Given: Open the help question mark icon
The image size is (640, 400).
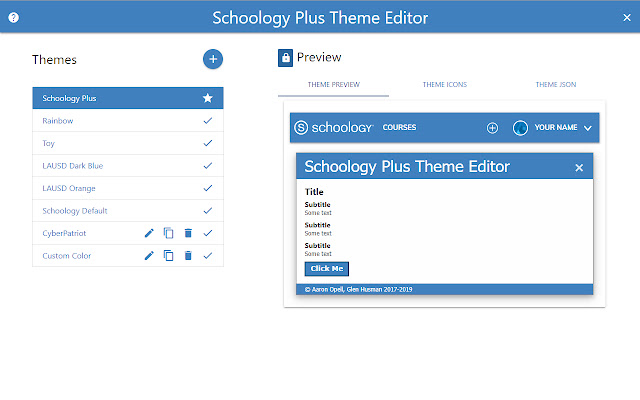Looking at the screenshot, I should click(13, 18).
